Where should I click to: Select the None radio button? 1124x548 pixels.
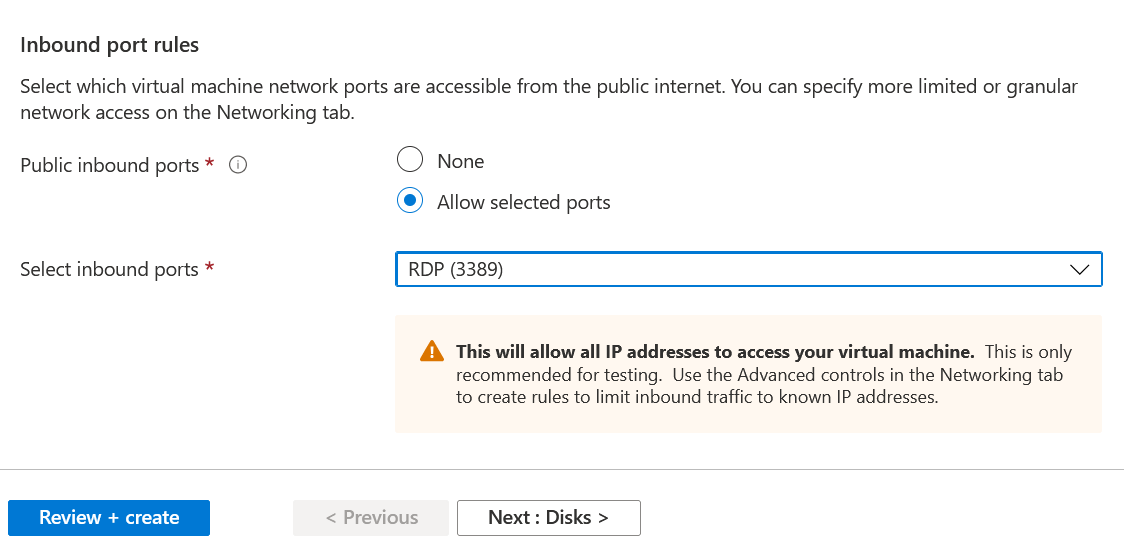tap(410, 160)
